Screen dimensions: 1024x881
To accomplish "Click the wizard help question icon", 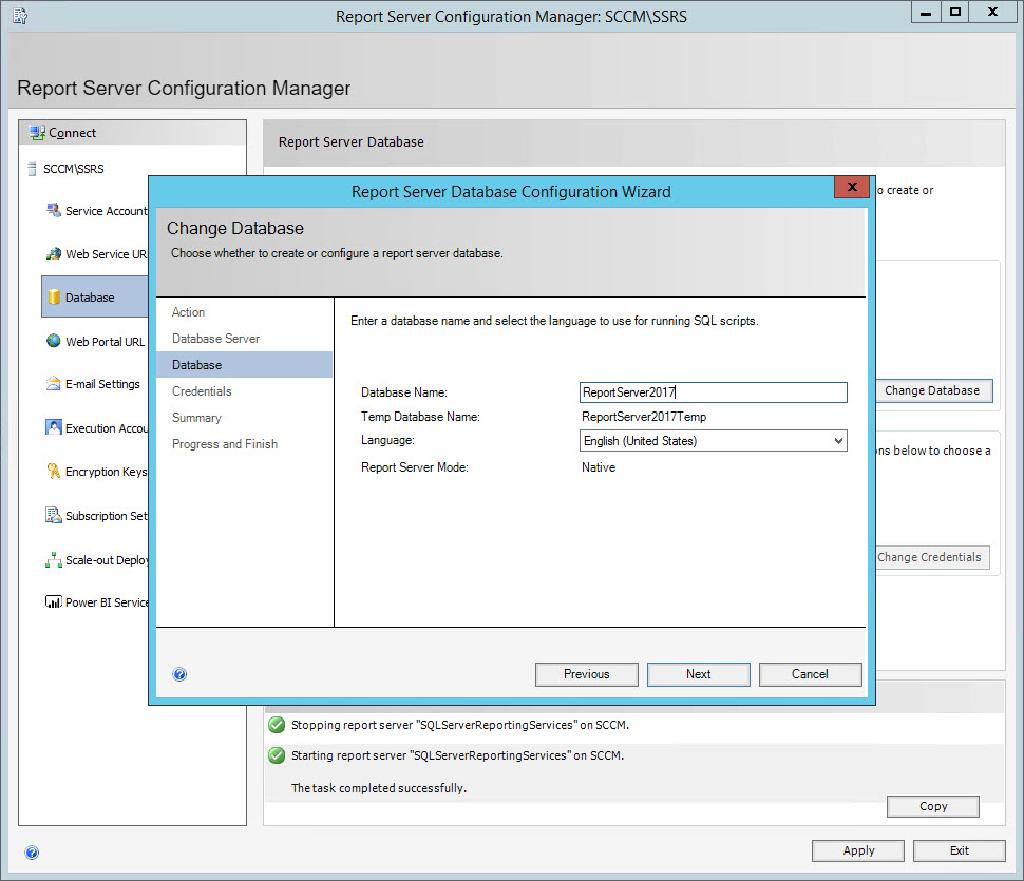I will 180,675.
